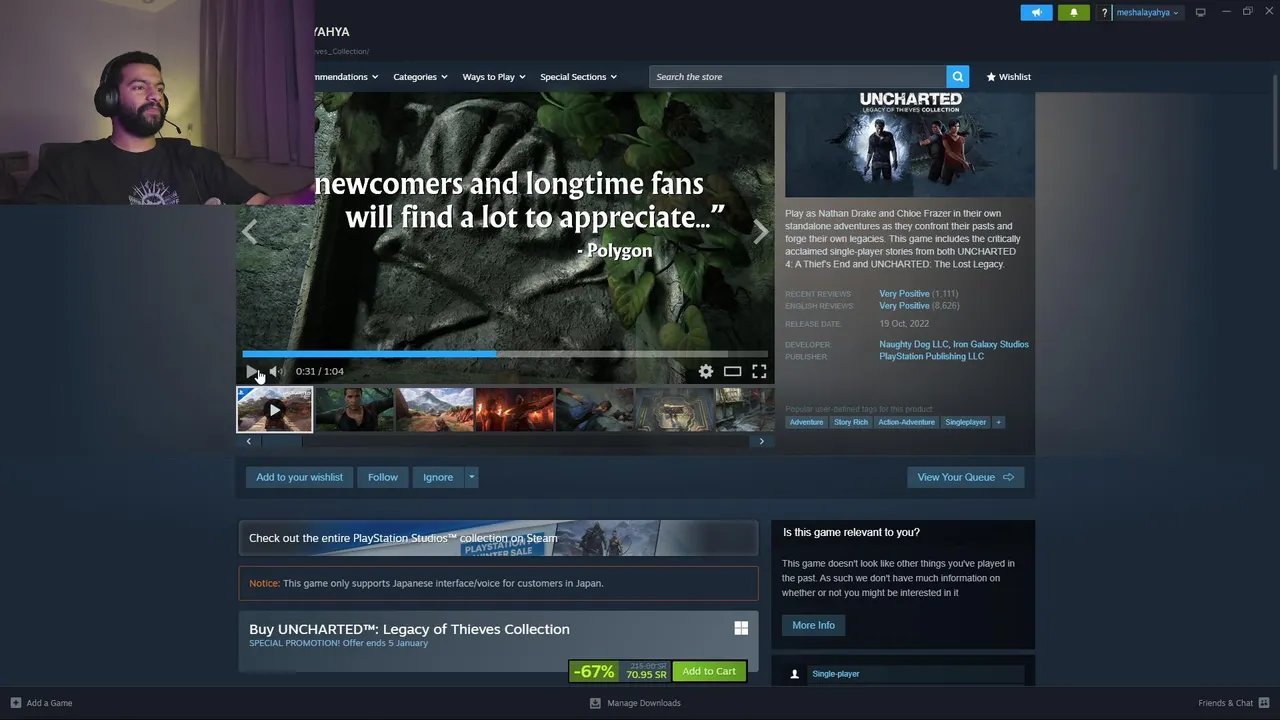Open Friends & Chat

1234,703
